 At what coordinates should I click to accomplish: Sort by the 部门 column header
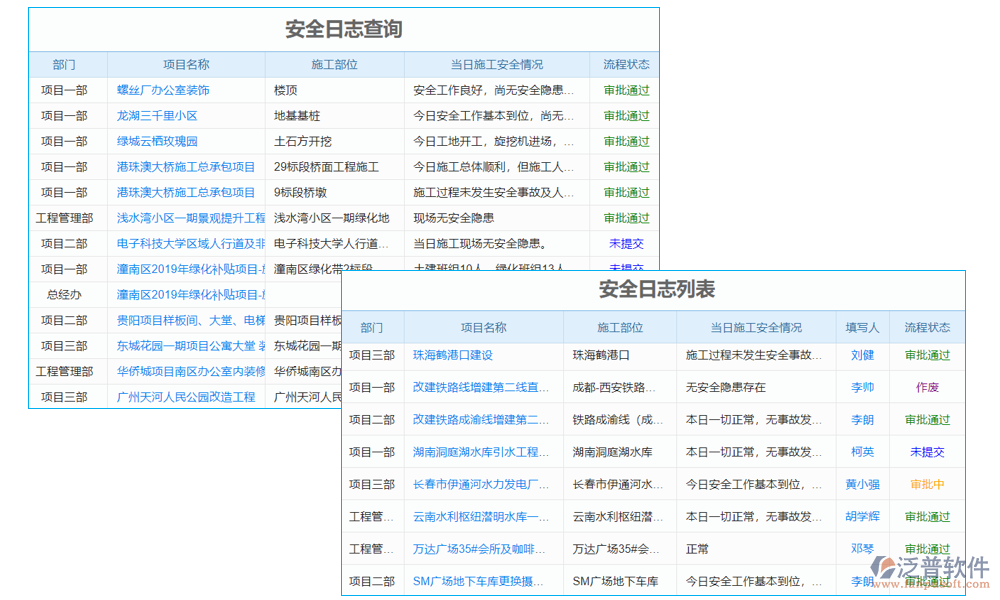[x=372, y=326]
